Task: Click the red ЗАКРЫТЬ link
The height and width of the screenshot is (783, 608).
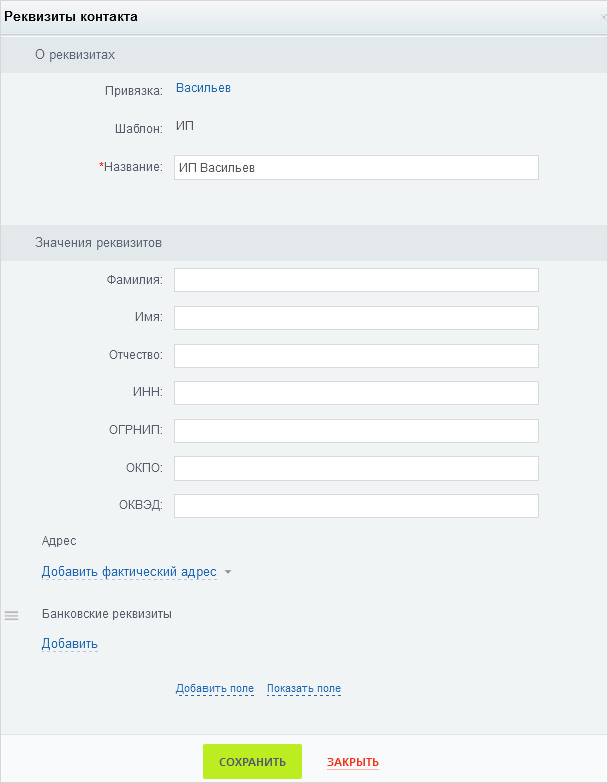Action: (x=352, y=762)
